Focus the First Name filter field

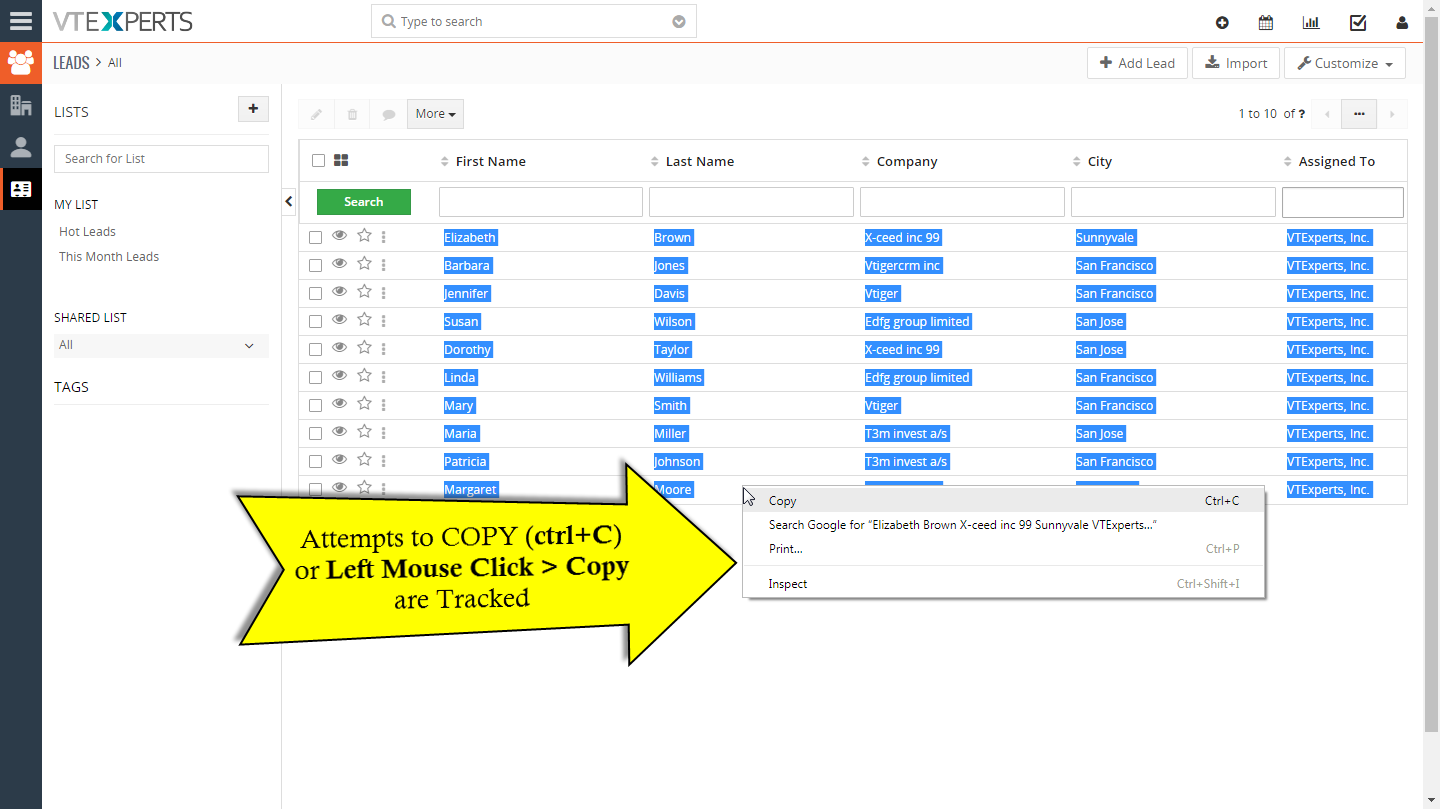click(x=541, y=202)
